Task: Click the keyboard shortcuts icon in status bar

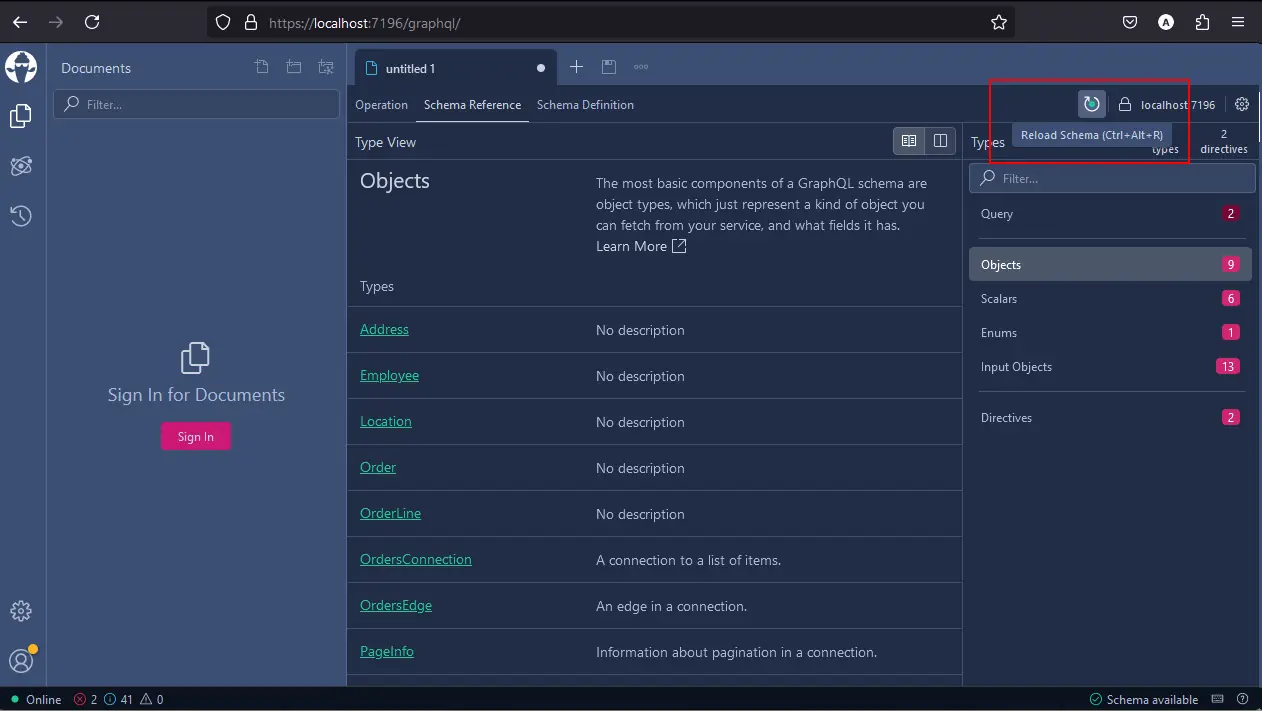Action: (x=1218, y=699)
